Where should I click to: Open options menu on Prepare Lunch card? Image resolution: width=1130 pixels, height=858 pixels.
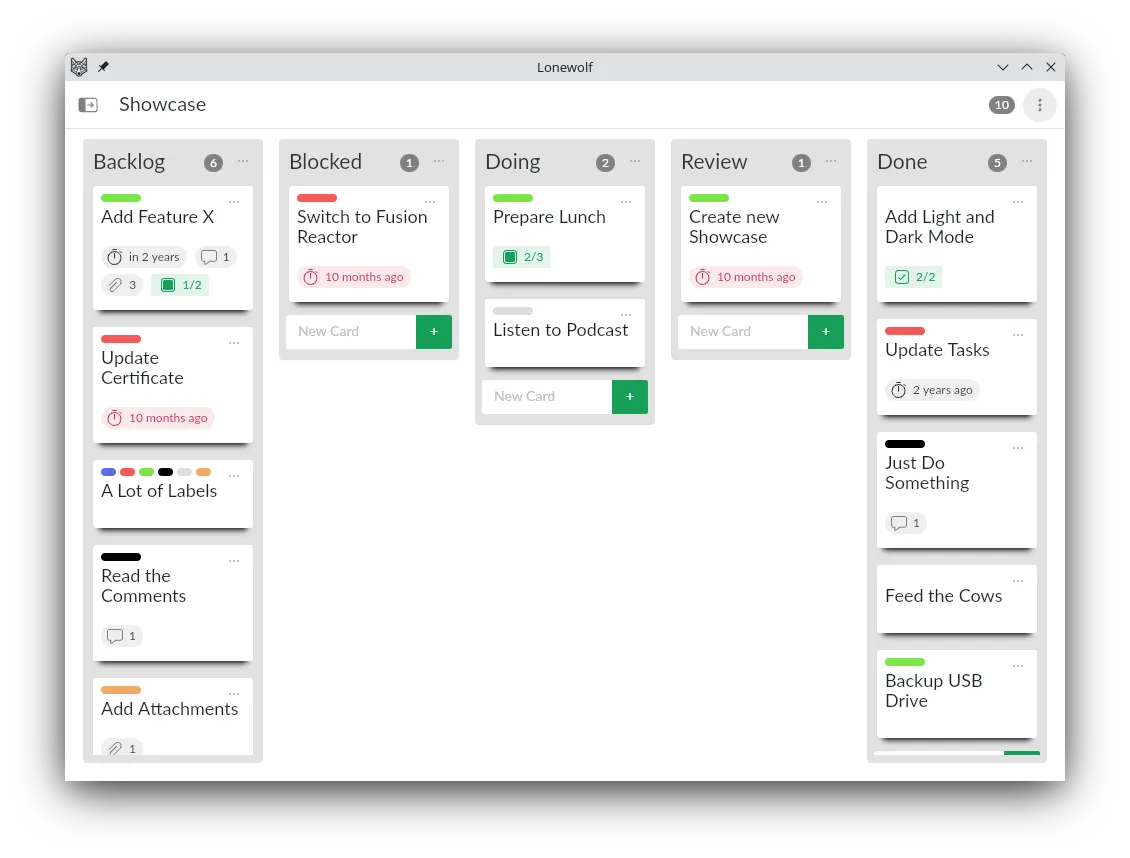coord(626,202)
